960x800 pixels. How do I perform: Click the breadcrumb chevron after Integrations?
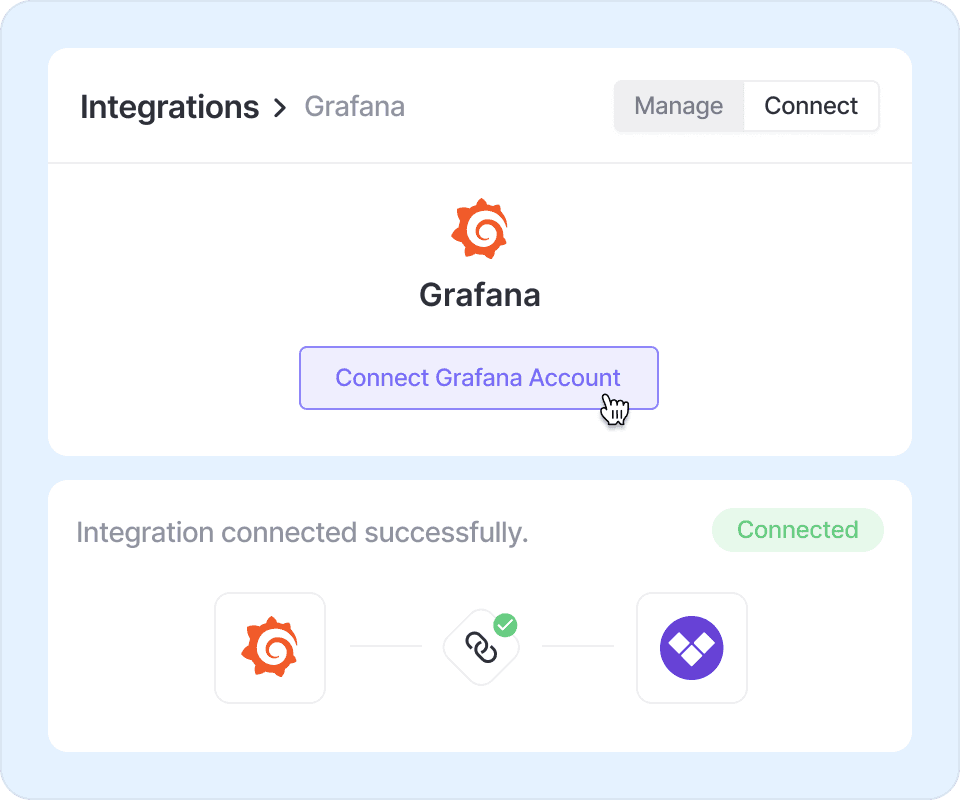tap(280, 107)
